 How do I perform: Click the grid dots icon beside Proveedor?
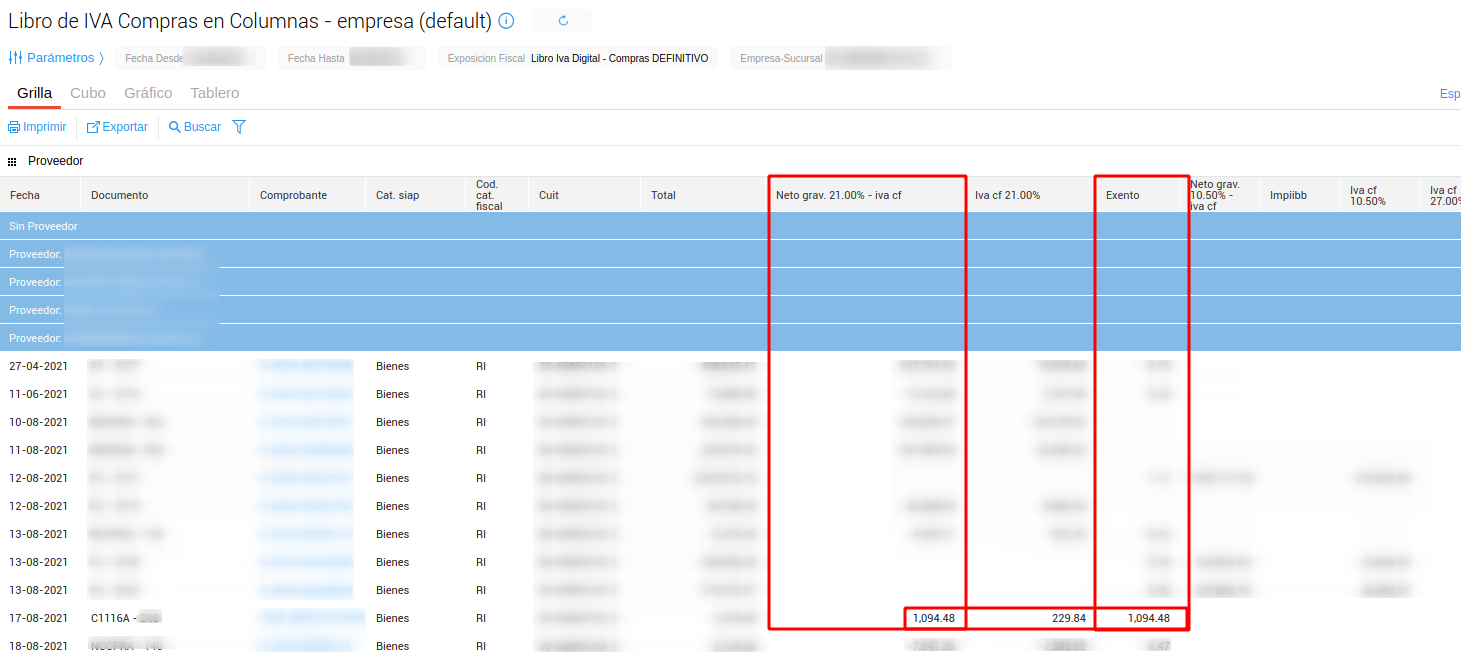(12, 161)
